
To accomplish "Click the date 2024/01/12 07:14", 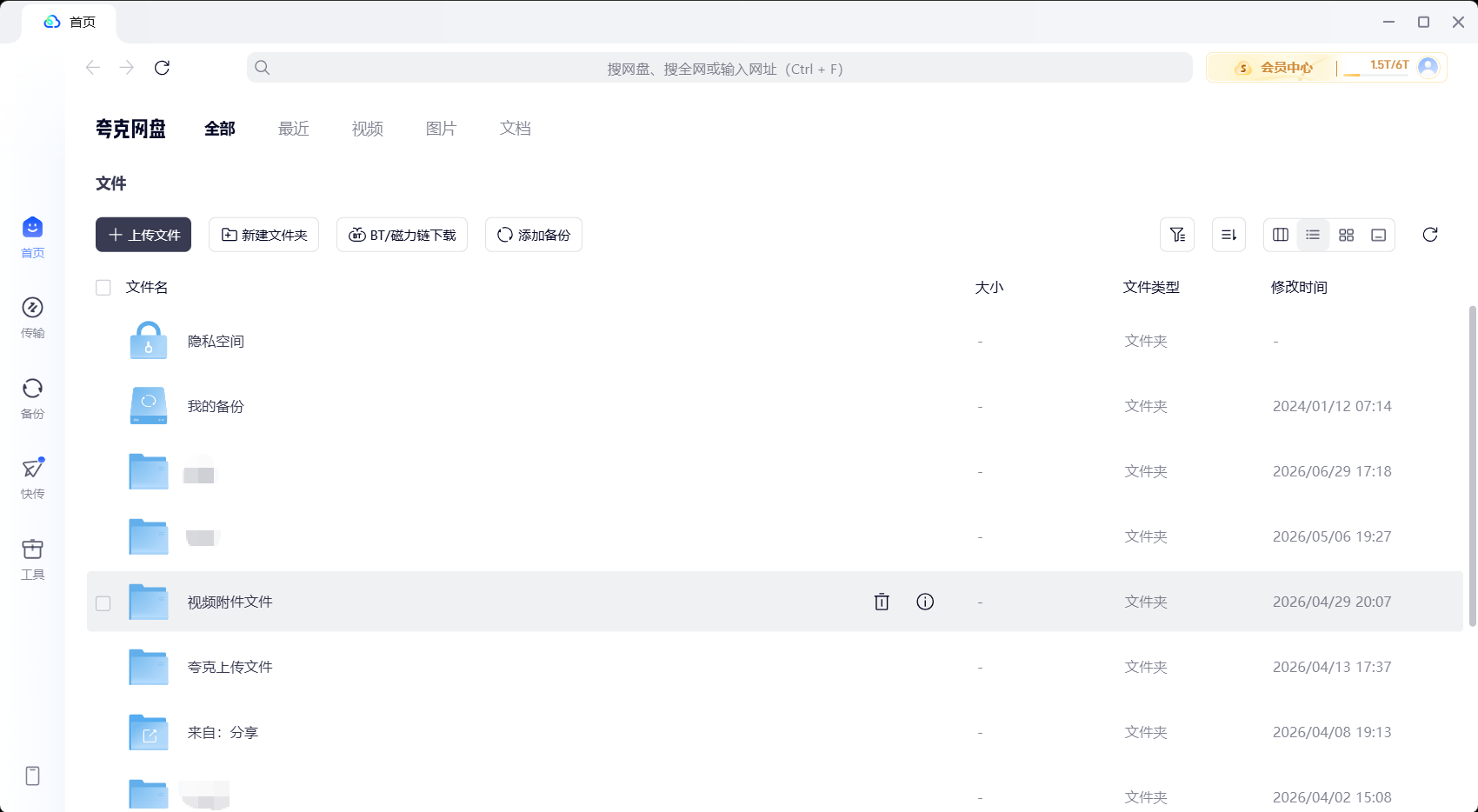I will 1332,407.
